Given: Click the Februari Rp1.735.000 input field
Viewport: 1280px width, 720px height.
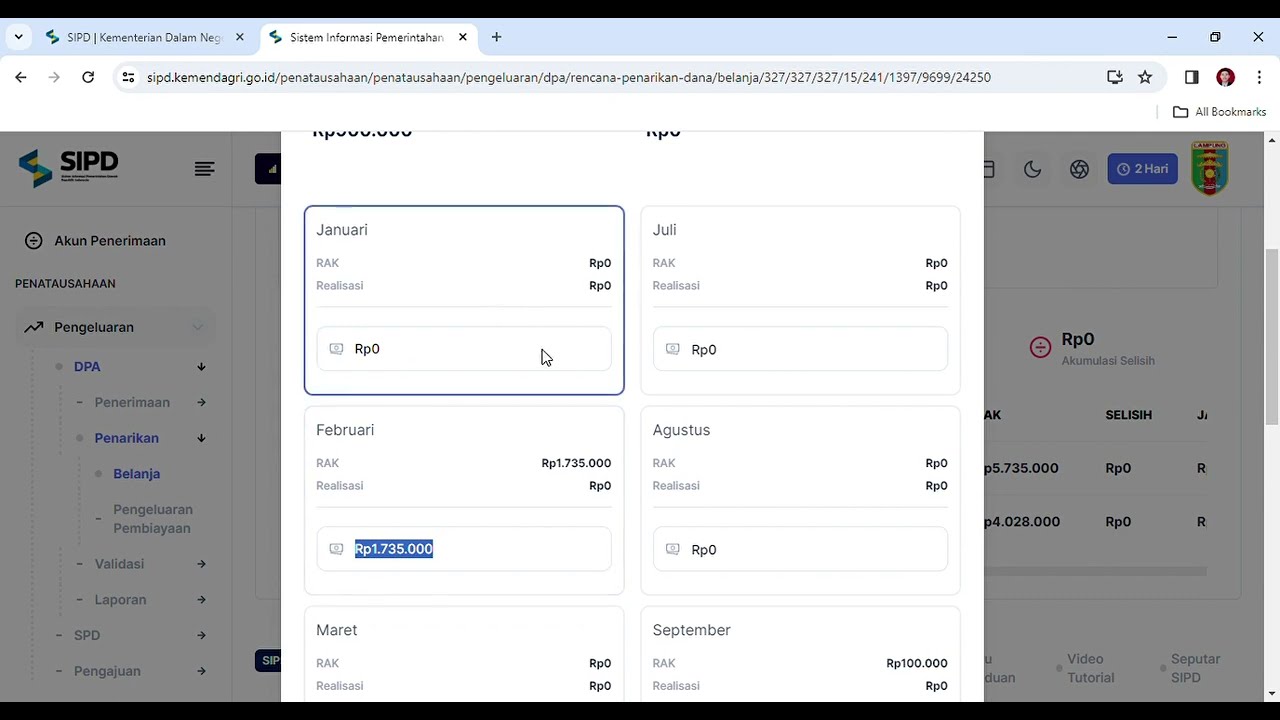Looking at the screenshot, I should (464, 549).
